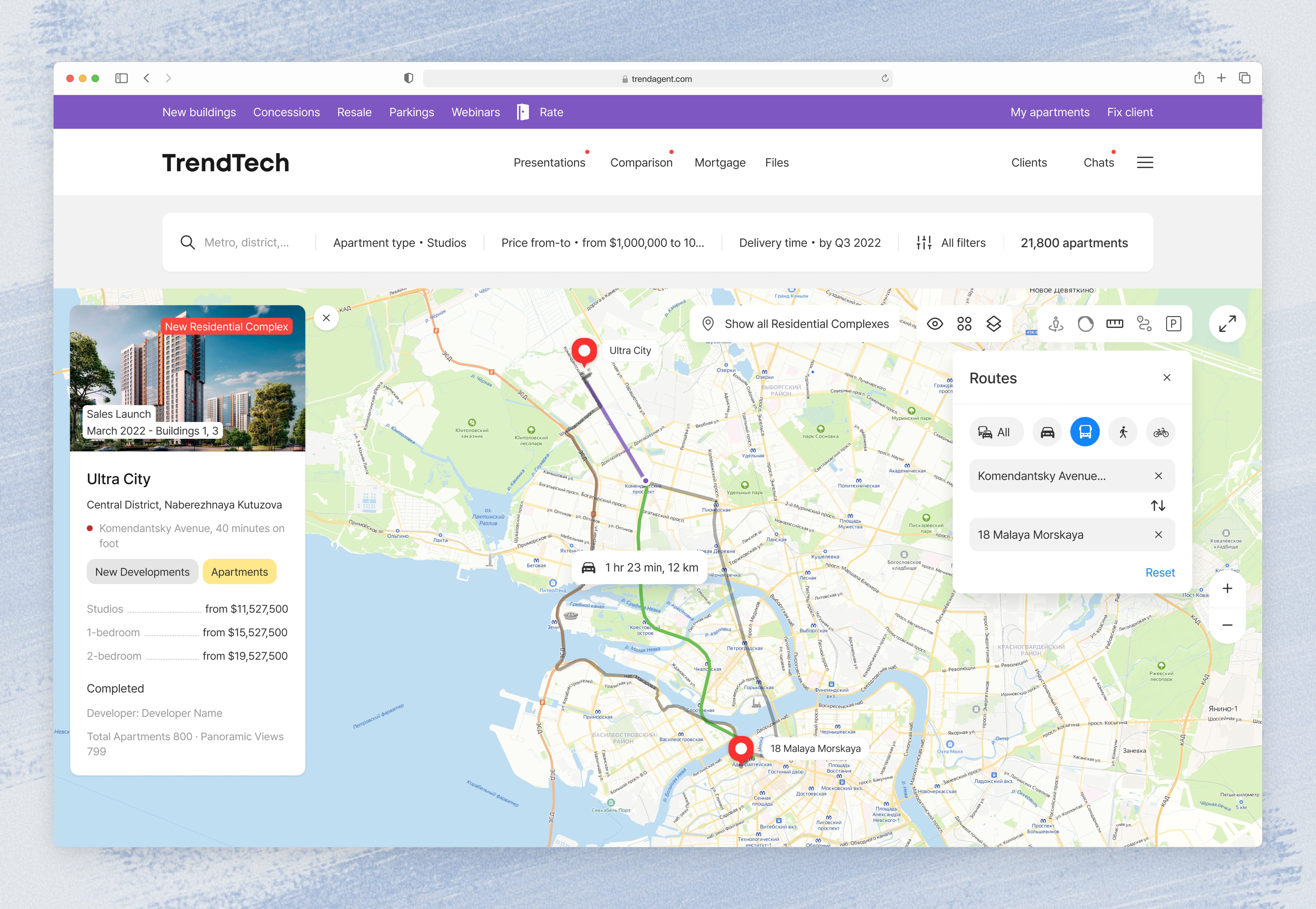Image resolution: width=1316 pixels, height=909 pixels.
Task: Click Fix client link
Action: point(1130,112)
